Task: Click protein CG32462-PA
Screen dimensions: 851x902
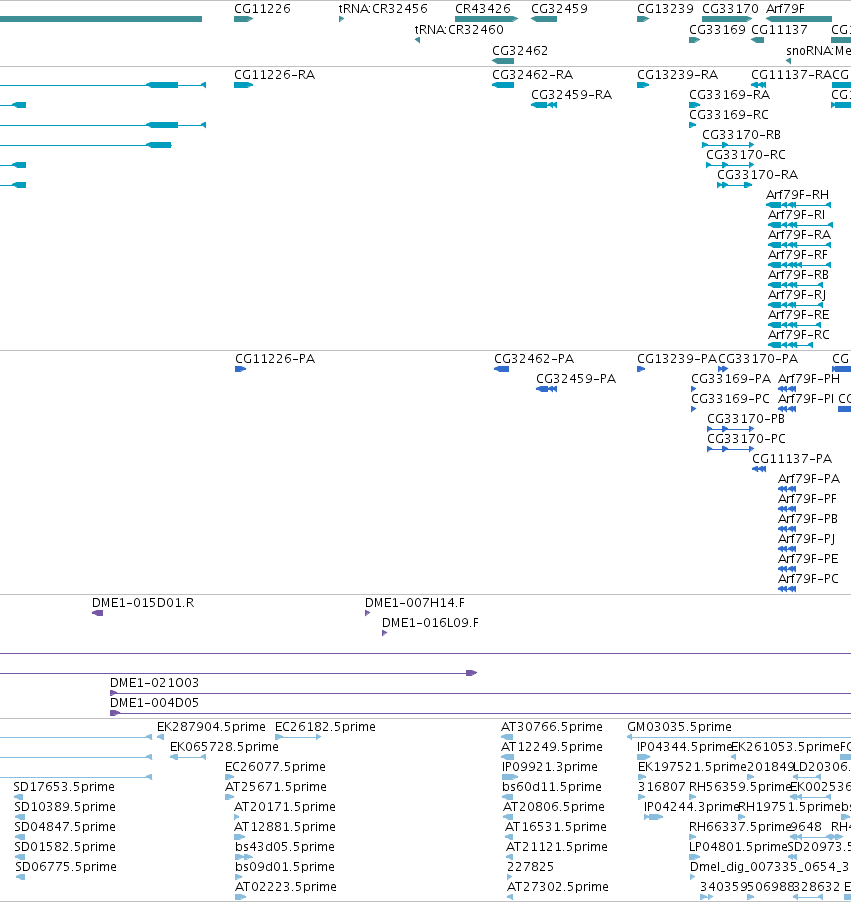Action: click(x=501, y=369)
